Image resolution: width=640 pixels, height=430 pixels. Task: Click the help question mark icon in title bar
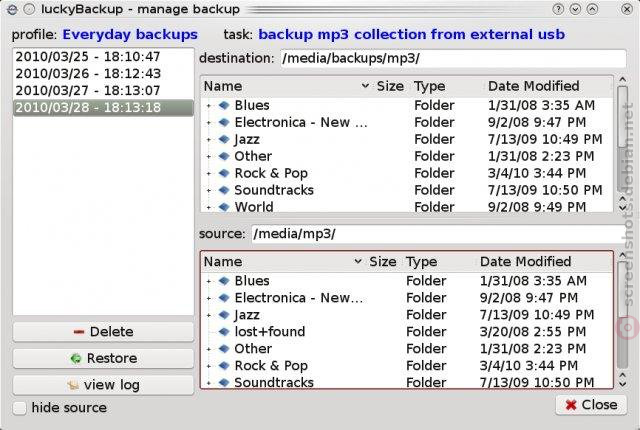[558, 9]
